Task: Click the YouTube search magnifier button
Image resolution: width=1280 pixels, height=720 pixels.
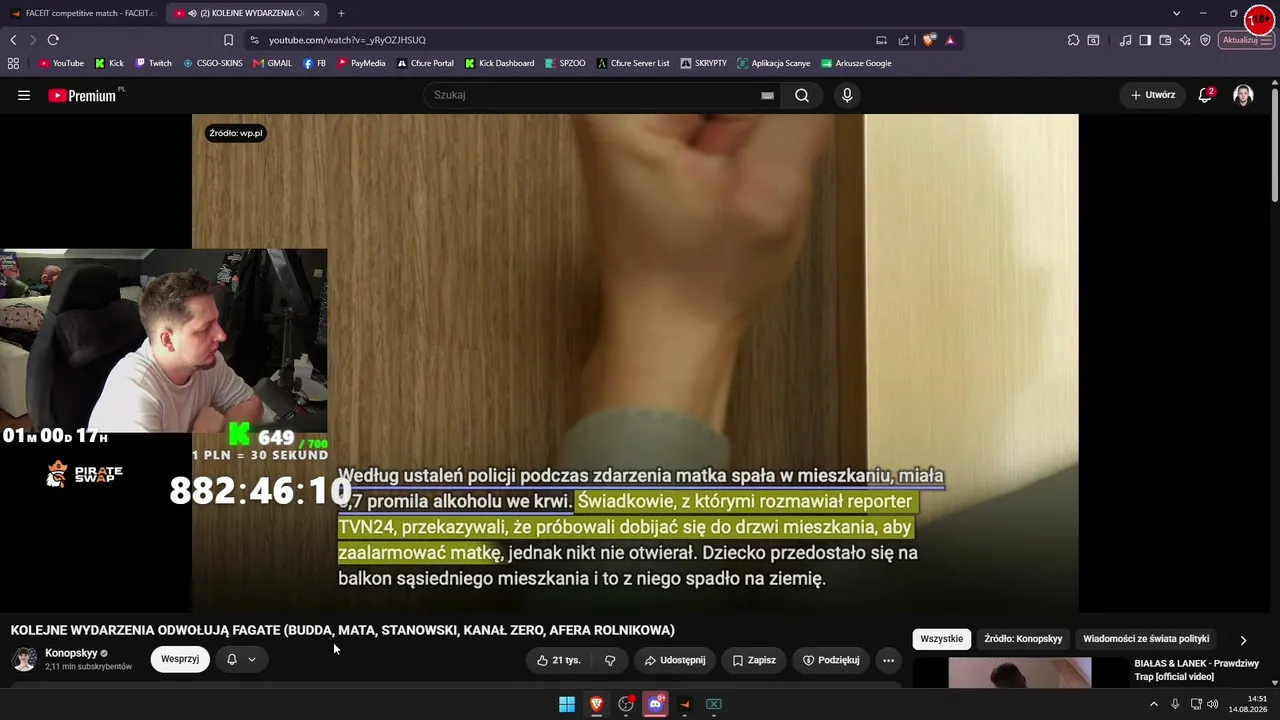Action: (x=802, y=95)
